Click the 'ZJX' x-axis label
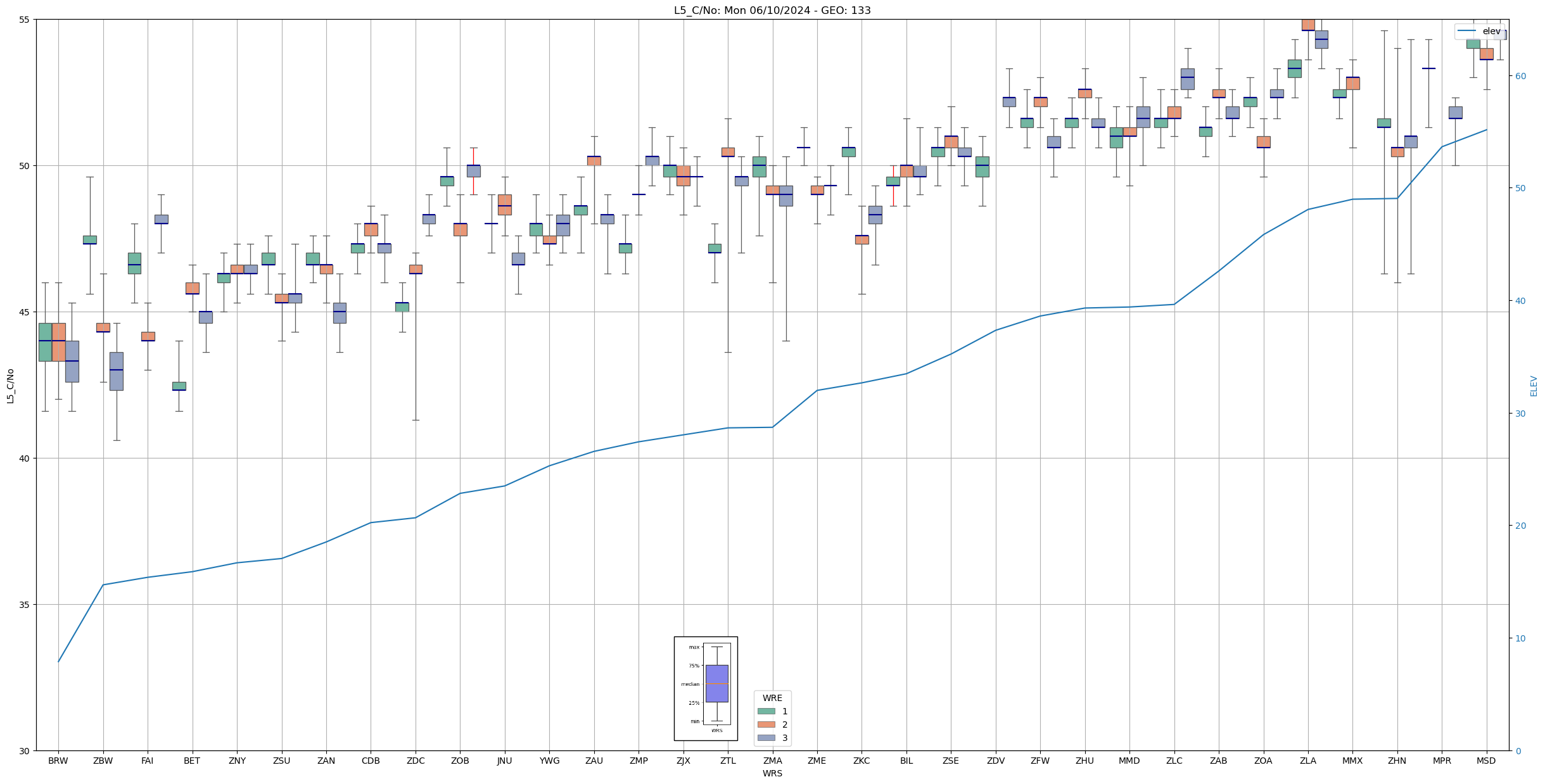The image size is (1545, 784). pos(683,761)
